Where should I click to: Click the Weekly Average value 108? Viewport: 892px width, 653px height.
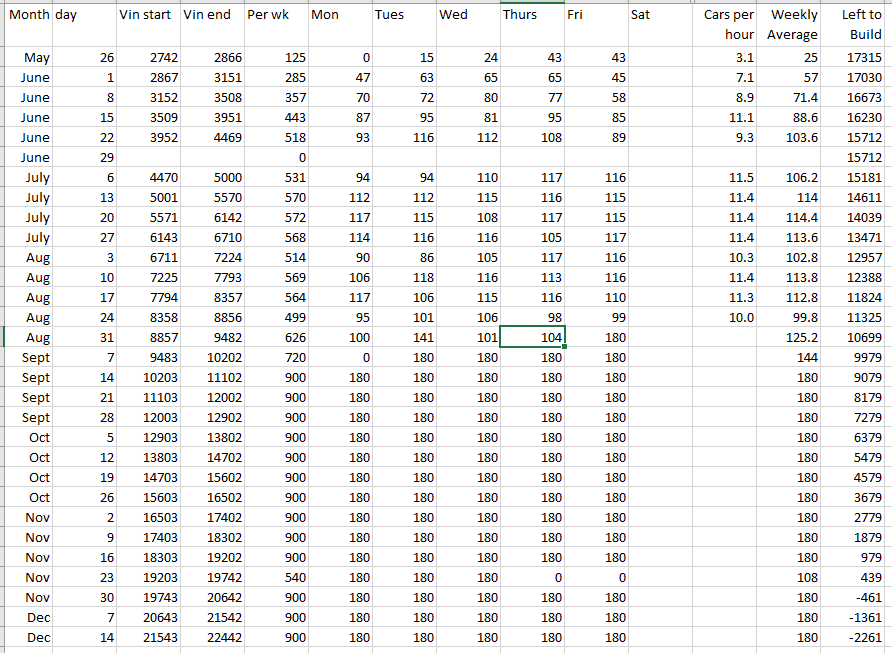click(792, 578)
